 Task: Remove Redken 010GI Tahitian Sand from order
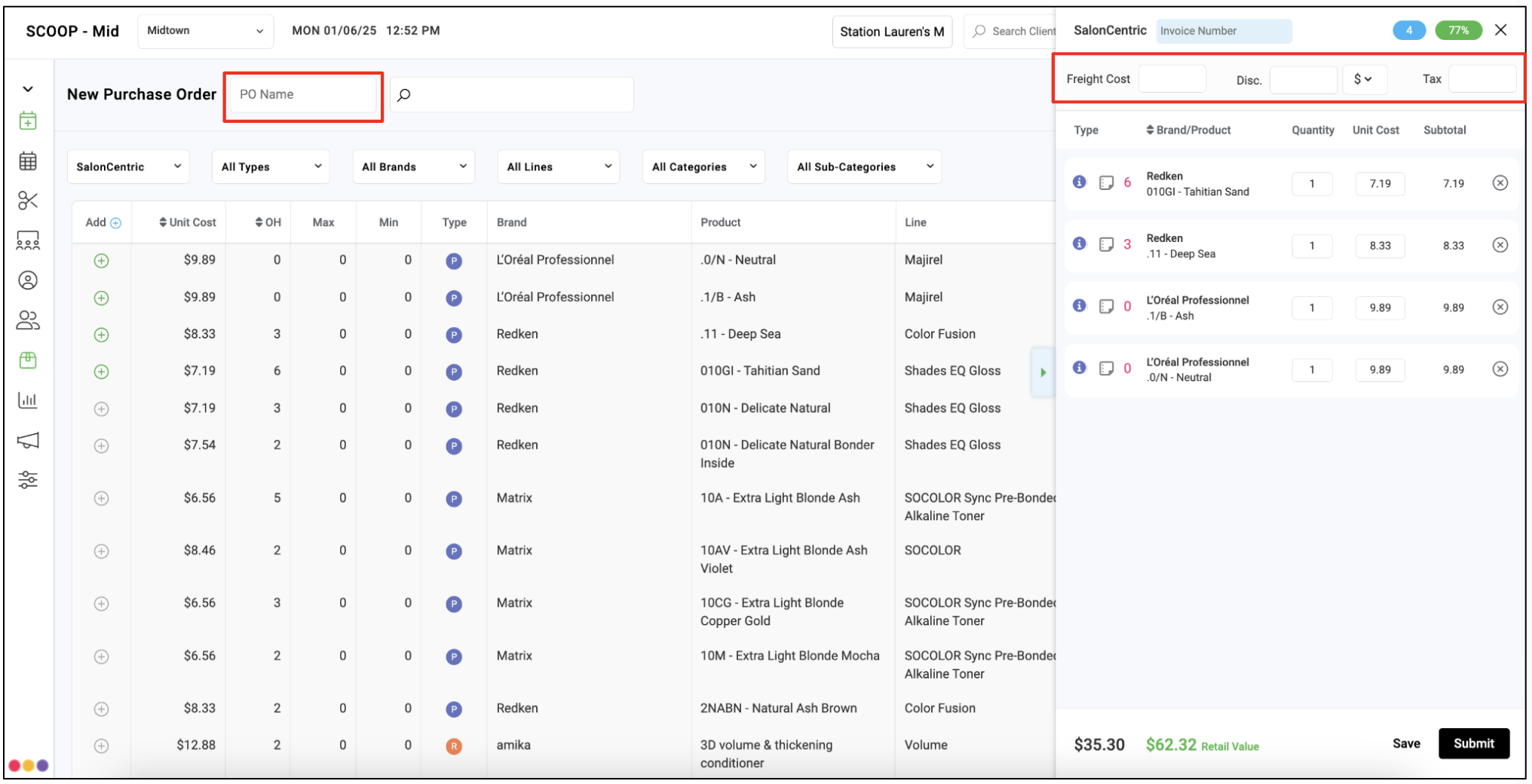pyautogui.click(x=1500, y=183)
